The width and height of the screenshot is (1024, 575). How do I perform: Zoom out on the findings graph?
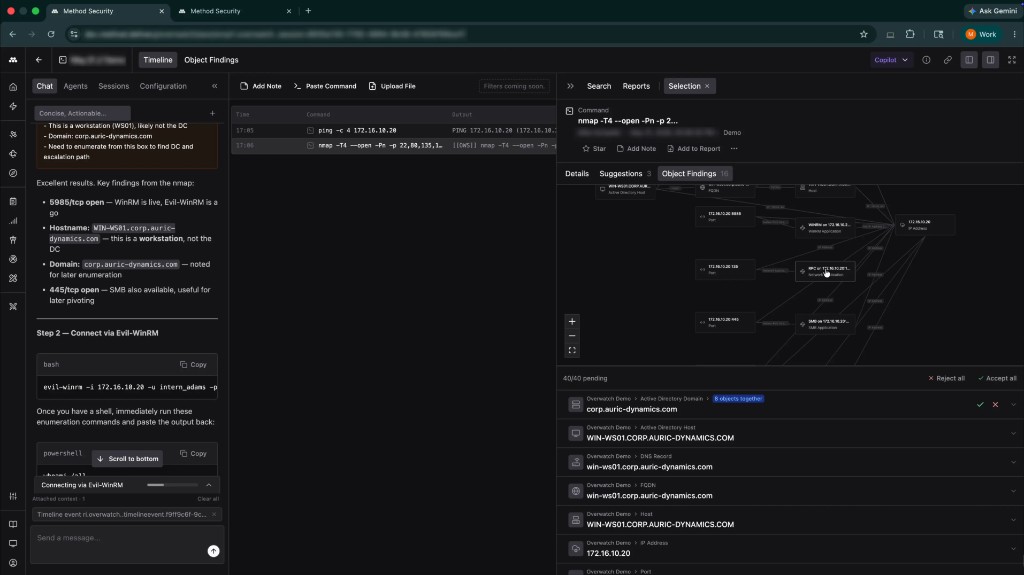click(572, 336)
